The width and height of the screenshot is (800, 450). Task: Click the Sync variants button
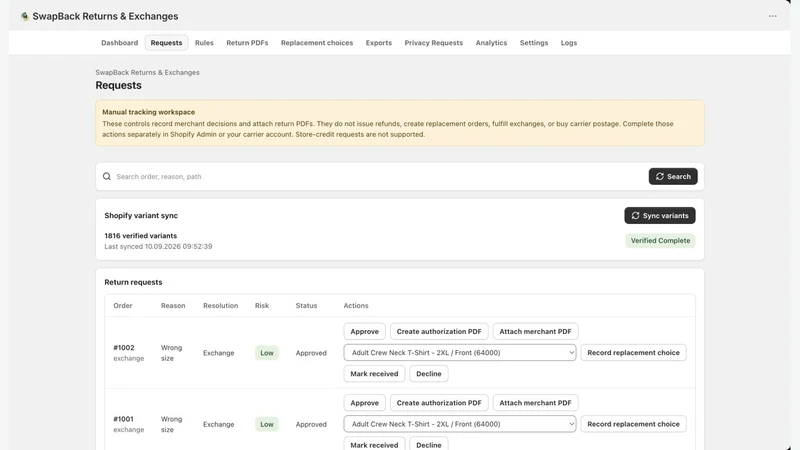click(x=660, y=216)
